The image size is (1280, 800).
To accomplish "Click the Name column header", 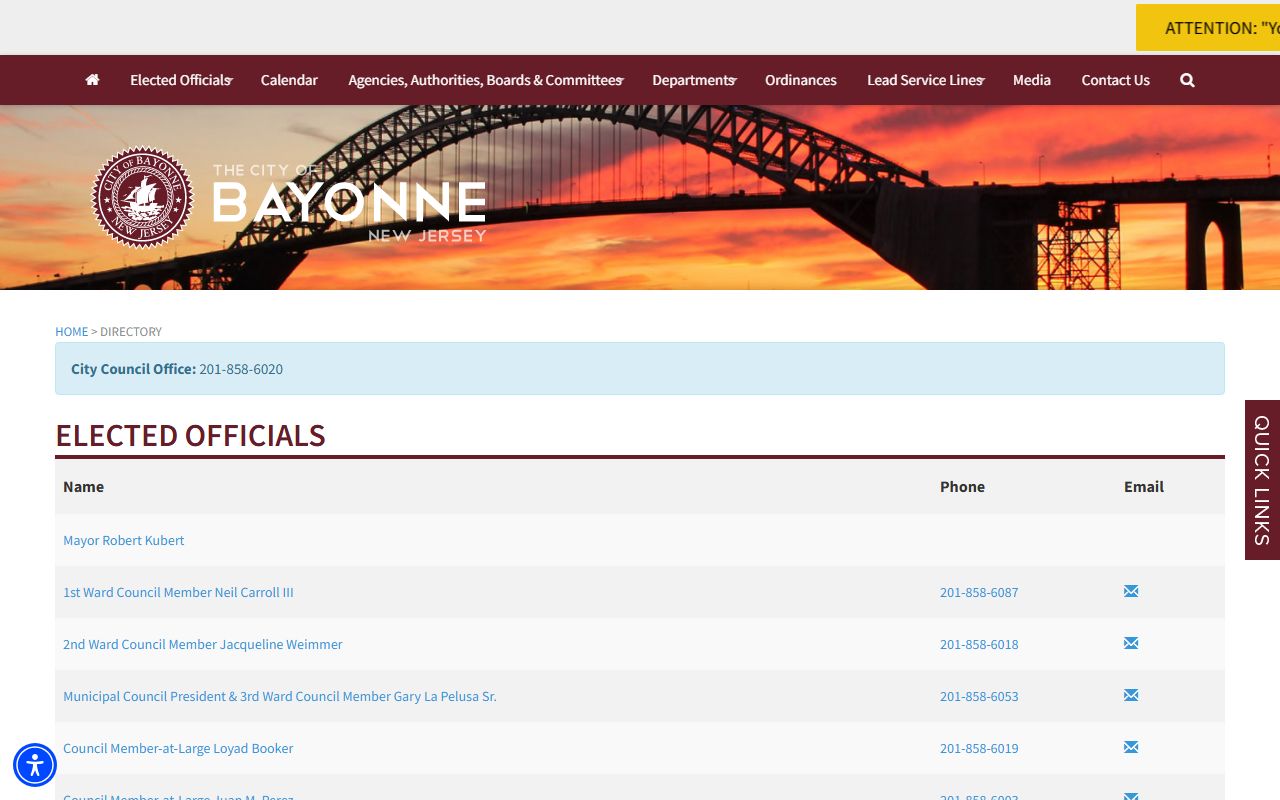I will tap(83, 486).
